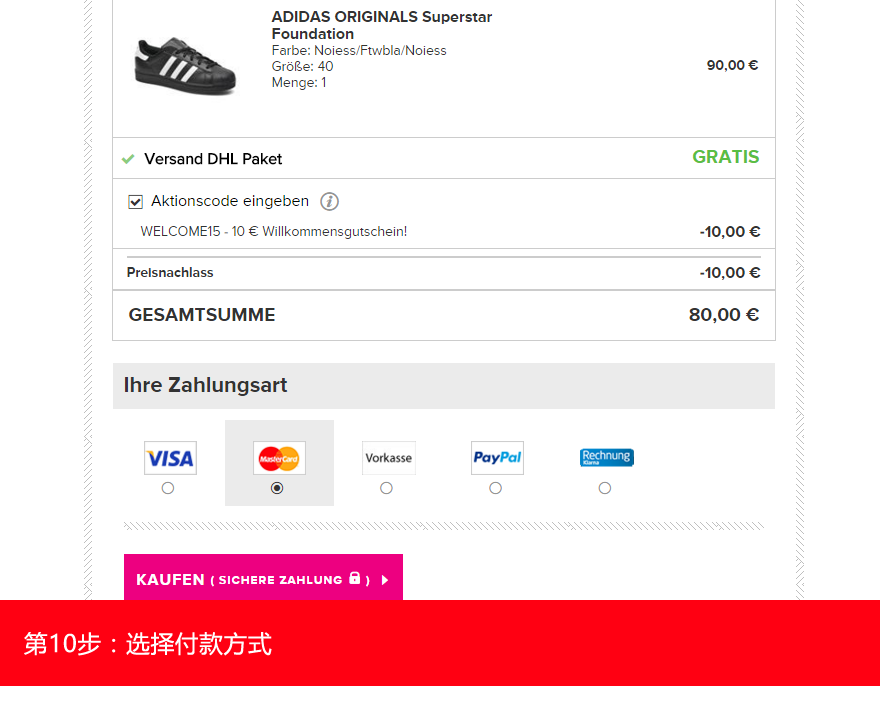The image size is (880, 706).
Task: Click the Vorkasse payment logo
Action: click(x=388, y=458)
